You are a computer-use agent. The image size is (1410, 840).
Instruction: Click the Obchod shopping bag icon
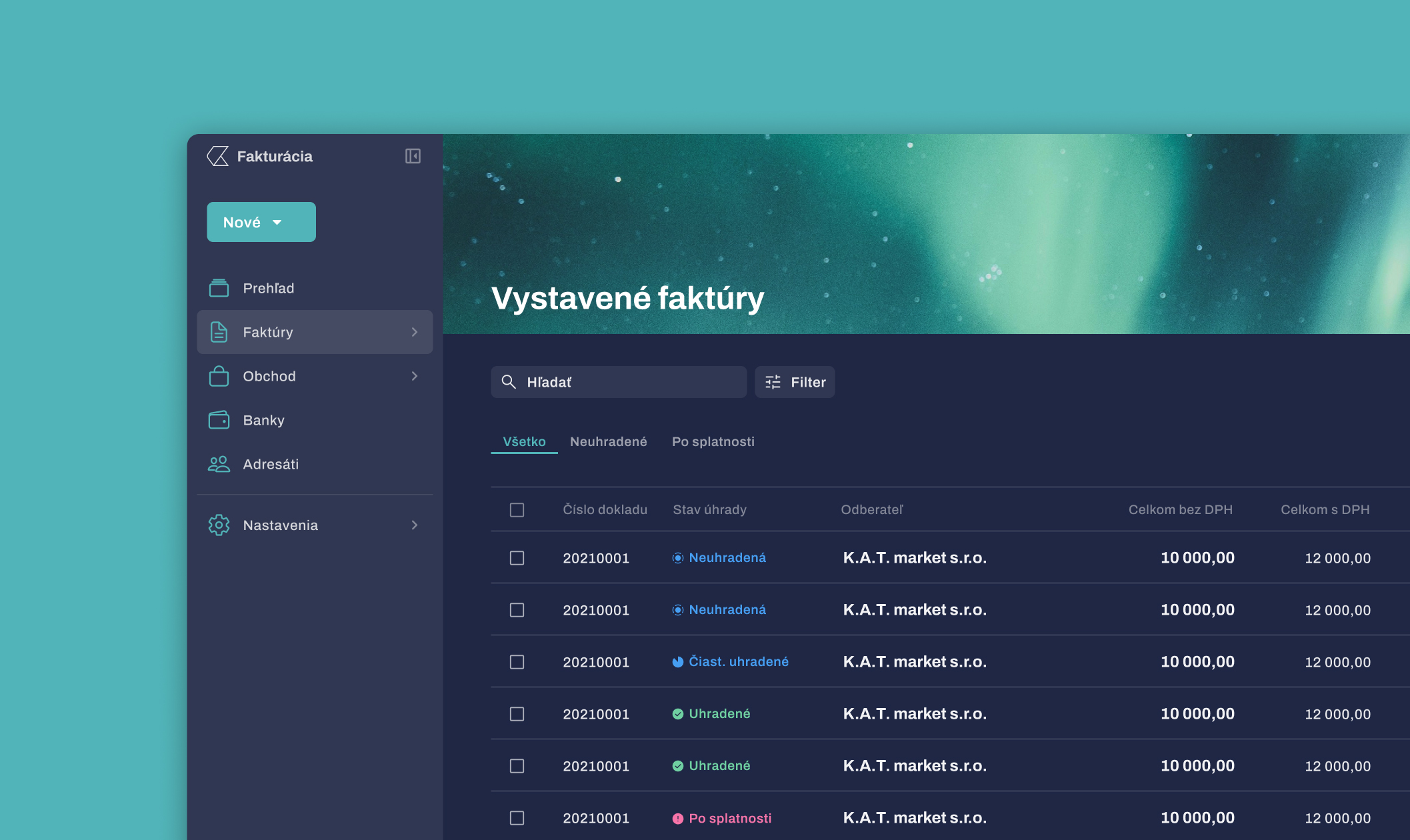pyautogui.click(x=219, y=376)
